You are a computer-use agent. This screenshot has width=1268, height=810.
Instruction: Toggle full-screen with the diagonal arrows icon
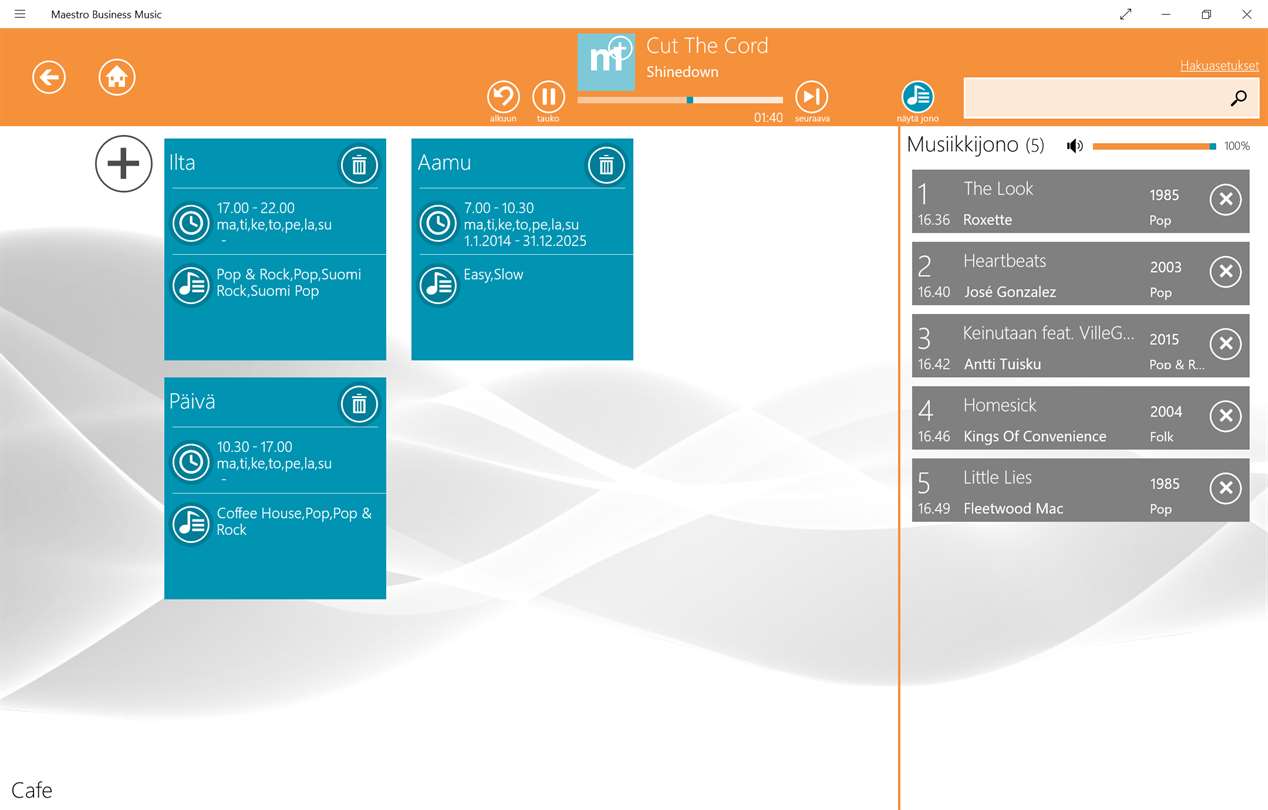pyautogui.click(x=1126, y=14)
